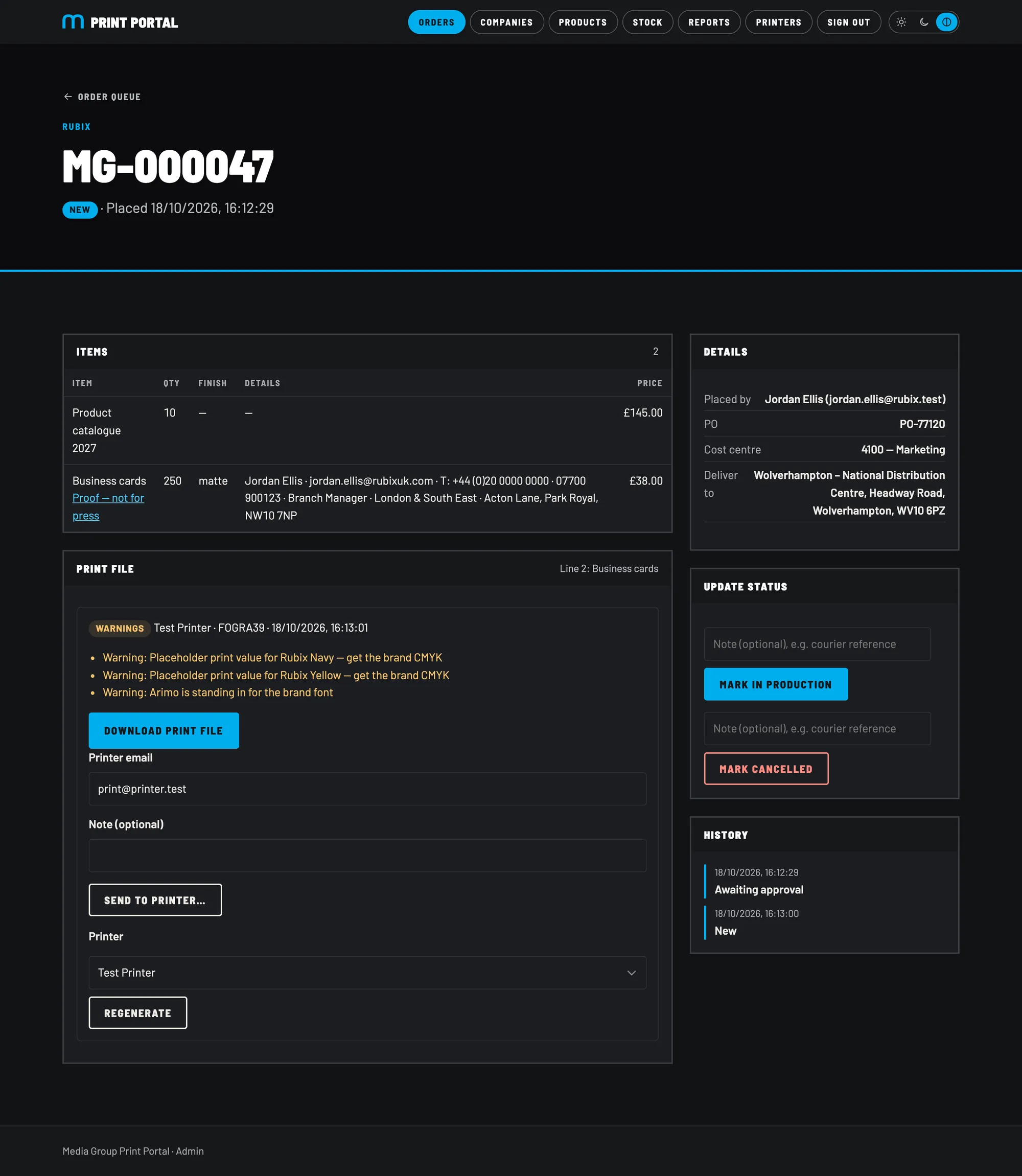Open the Orders tab
This screenshot has width=1022, height=1176.
click(436, 22)
